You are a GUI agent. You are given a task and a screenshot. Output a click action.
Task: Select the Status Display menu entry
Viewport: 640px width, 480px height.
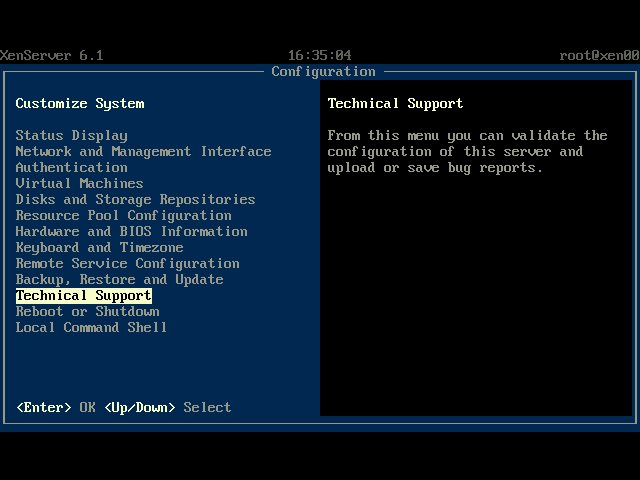(x=71, y=136)
